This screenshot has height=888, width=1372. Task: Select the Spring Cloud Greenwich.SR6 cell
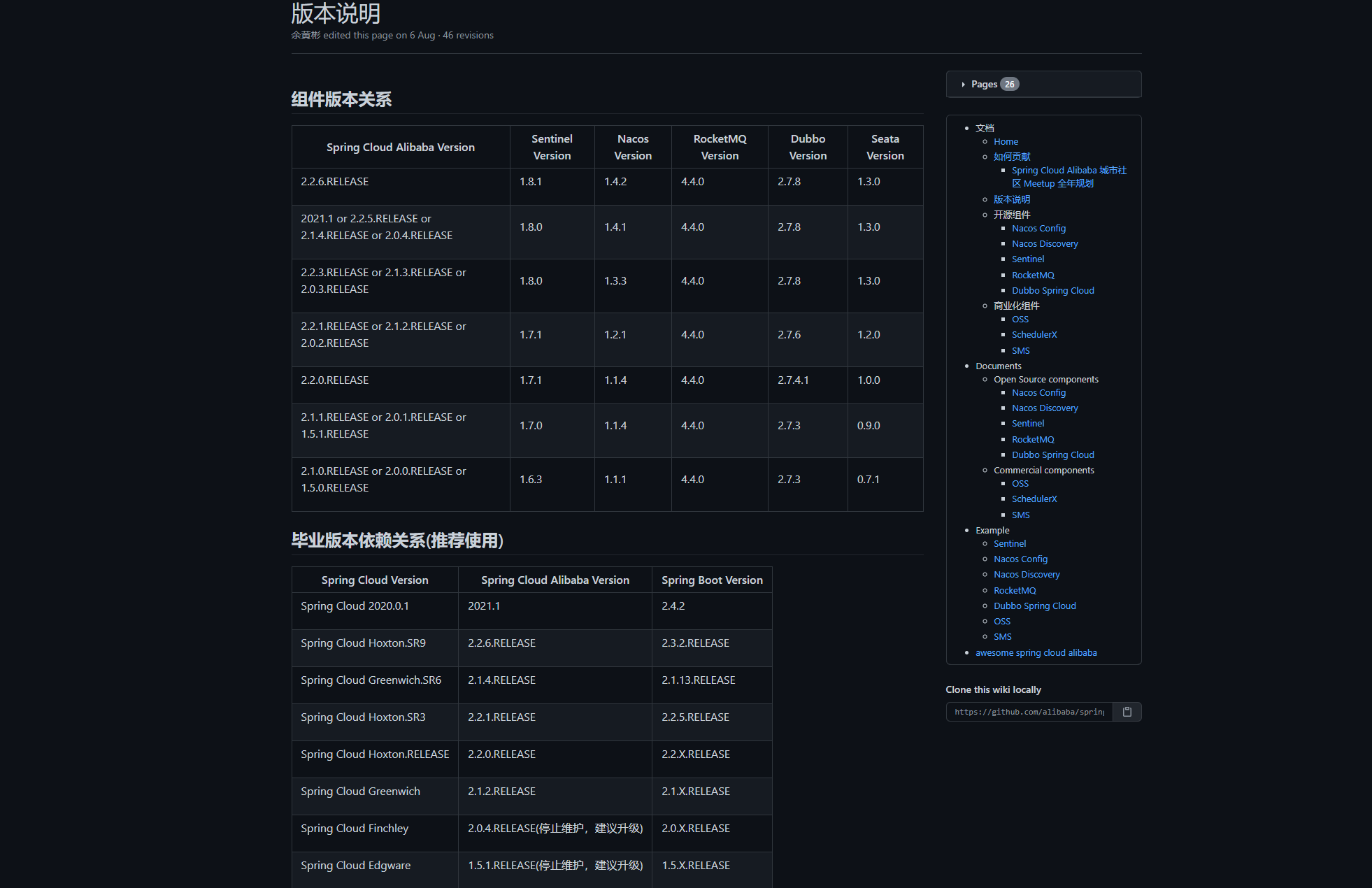(375, 685)
